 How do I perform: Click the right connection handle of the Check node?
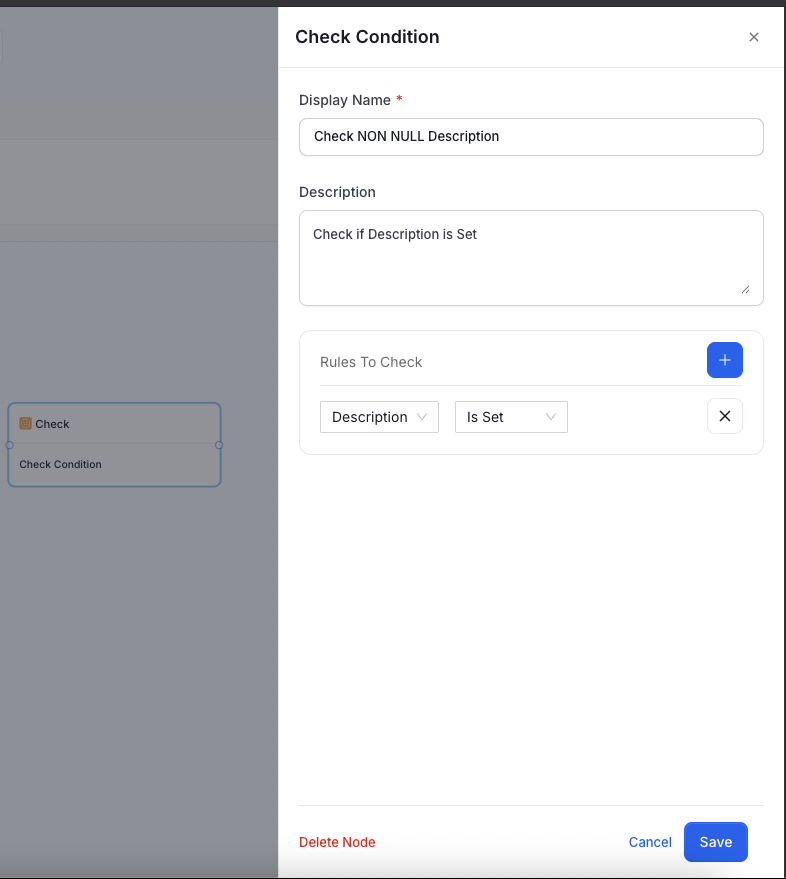(220, 444)
